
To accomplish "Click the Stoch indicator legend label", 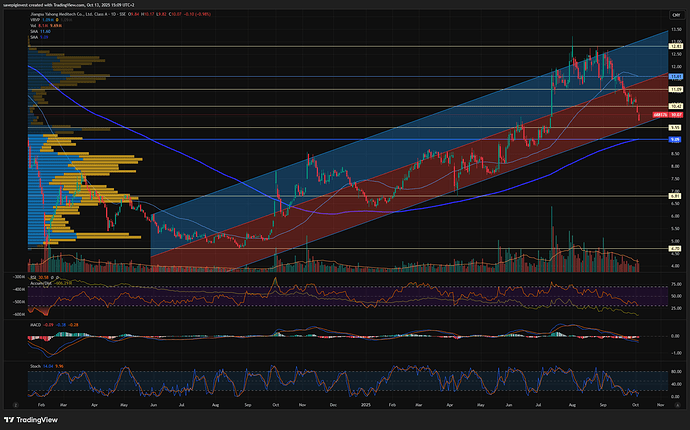I will pyautogui.click(x=36, y=366).
